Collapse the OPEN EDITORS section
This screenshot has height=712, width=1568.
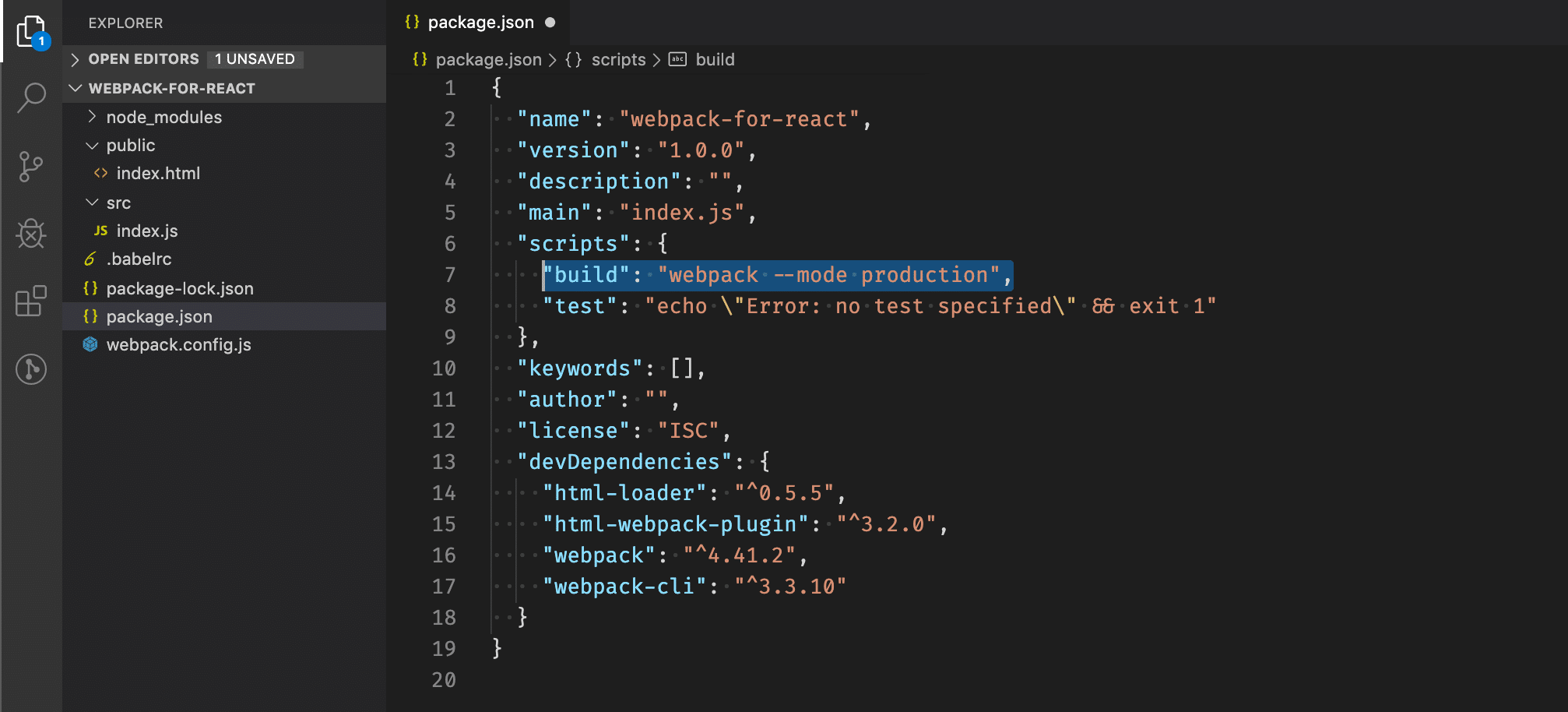tap(75, 58)
